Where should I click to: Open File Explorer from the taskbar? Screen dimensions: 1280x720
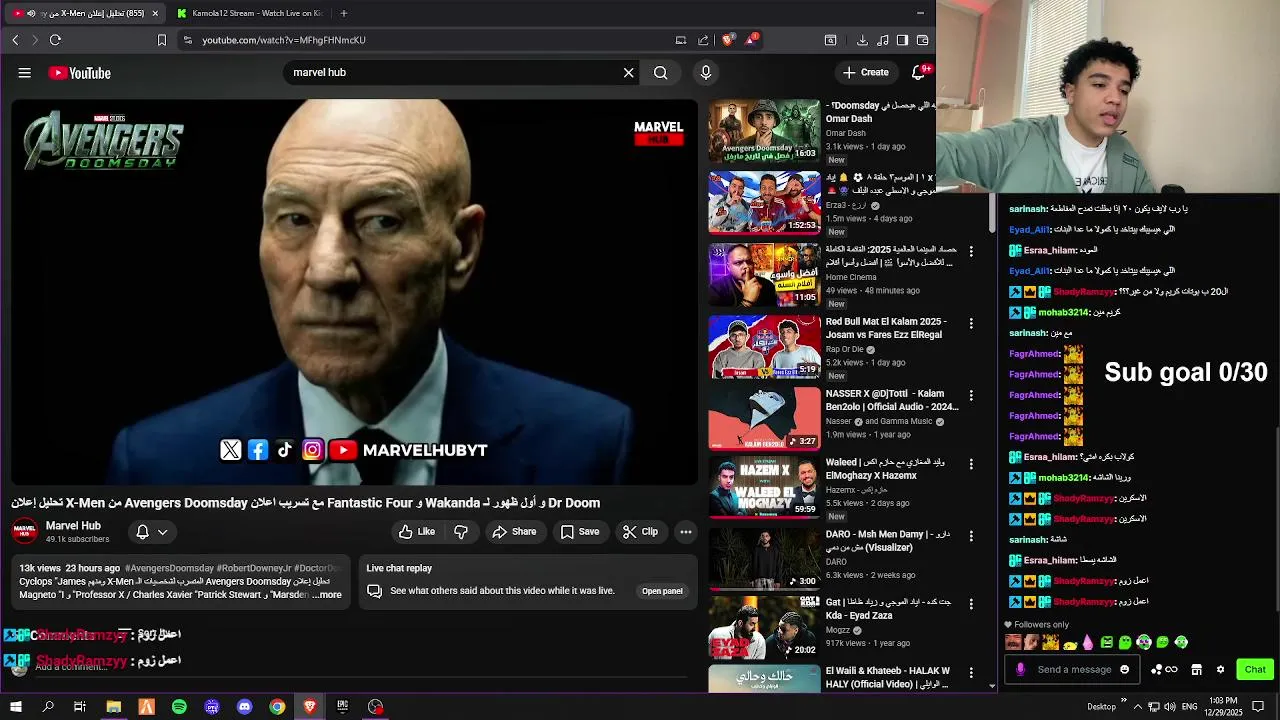coord(114,707)
